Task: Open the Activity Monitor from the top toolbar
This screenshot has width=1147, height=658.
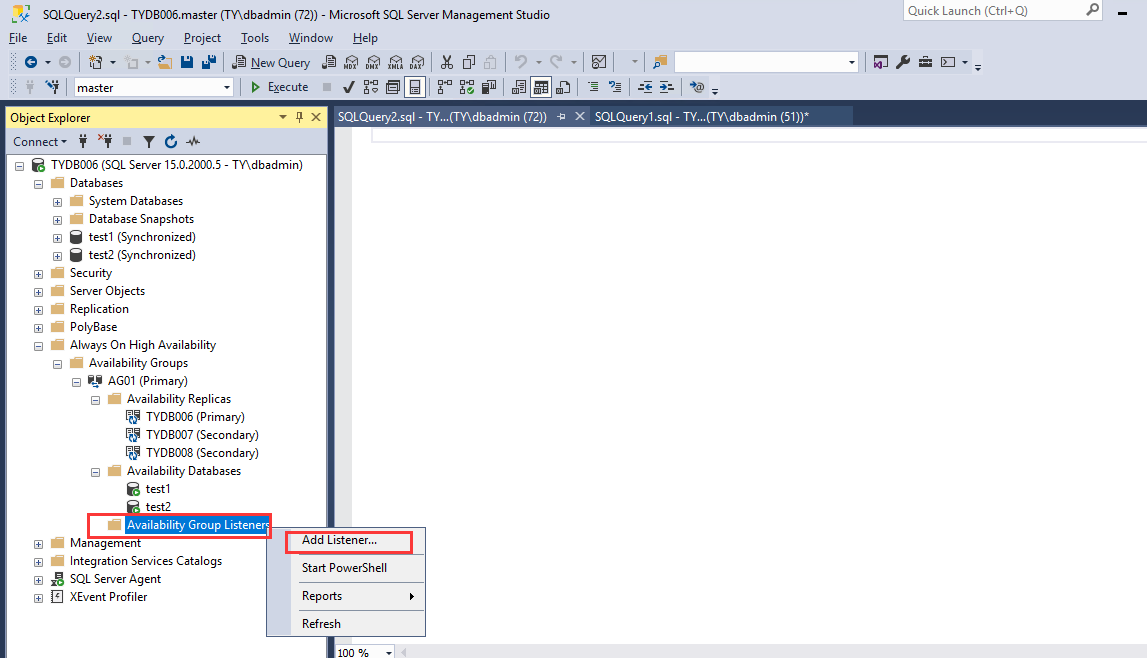Action: point(599,63)
